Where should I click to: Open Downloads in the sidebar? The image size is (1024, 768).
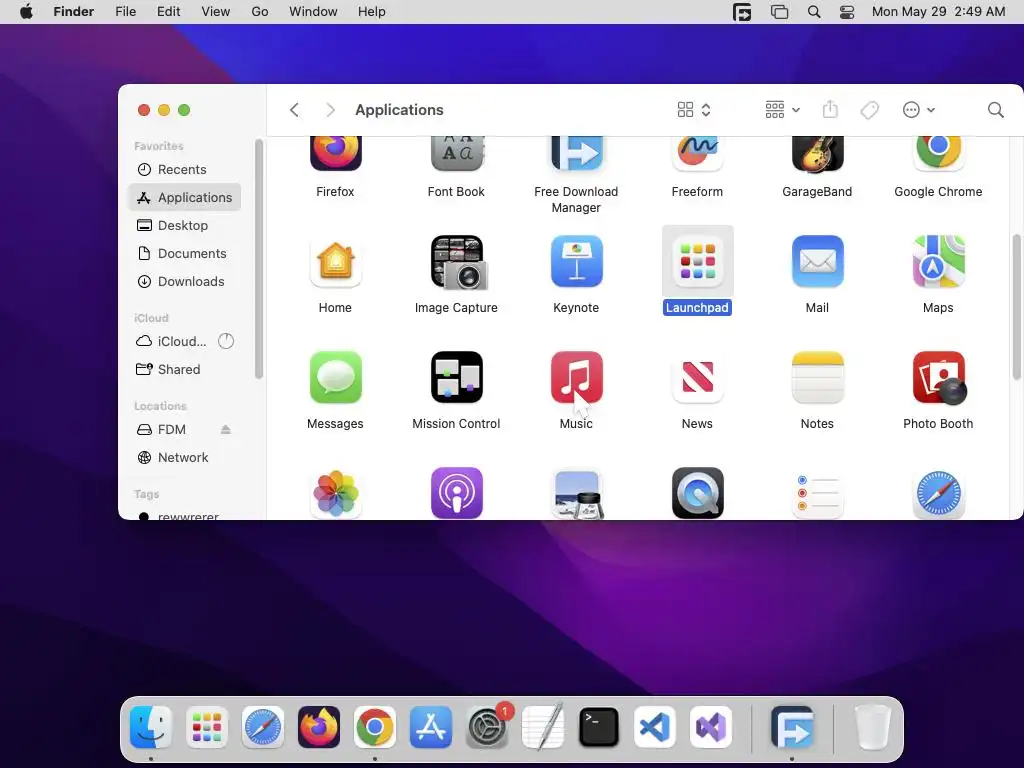[185, 281]
